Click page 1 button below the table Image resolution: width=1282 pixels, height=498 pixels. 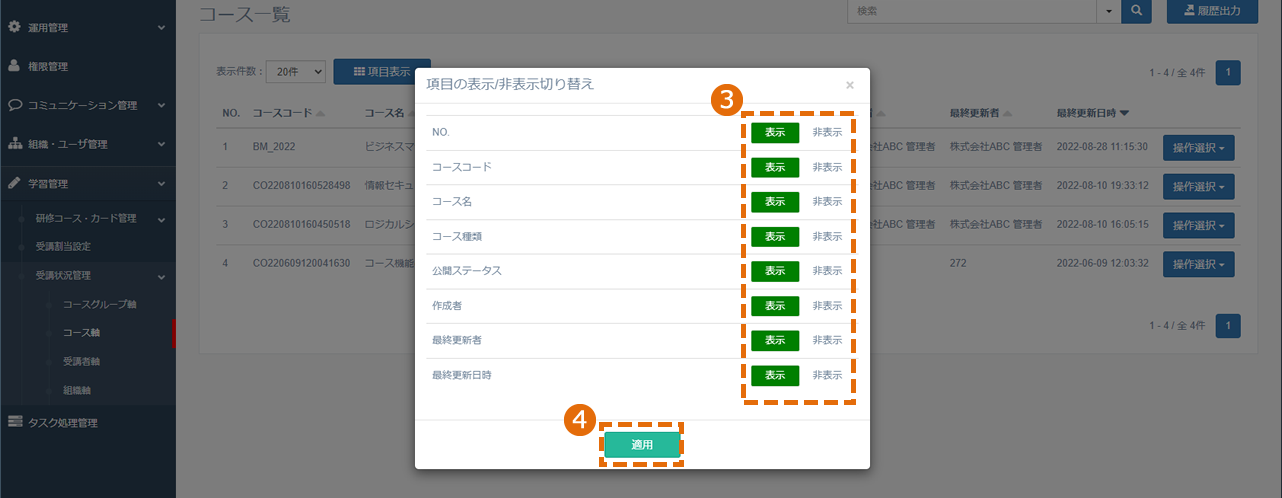click(1228, 325)
